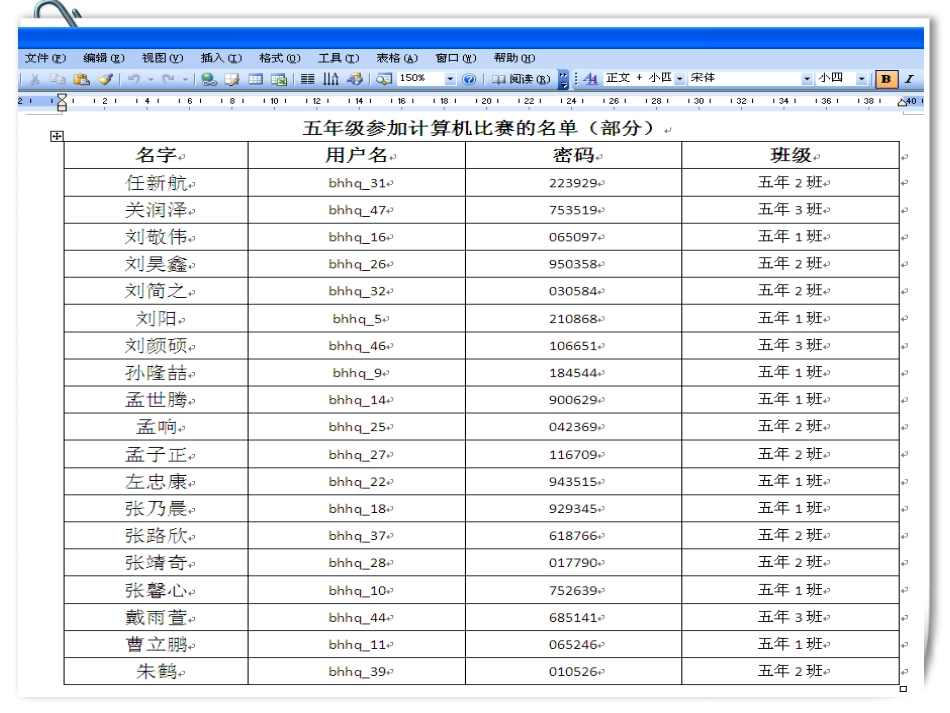Click the Copy icon in toolbar
The image size is (950, 713).
click(58, 79)
